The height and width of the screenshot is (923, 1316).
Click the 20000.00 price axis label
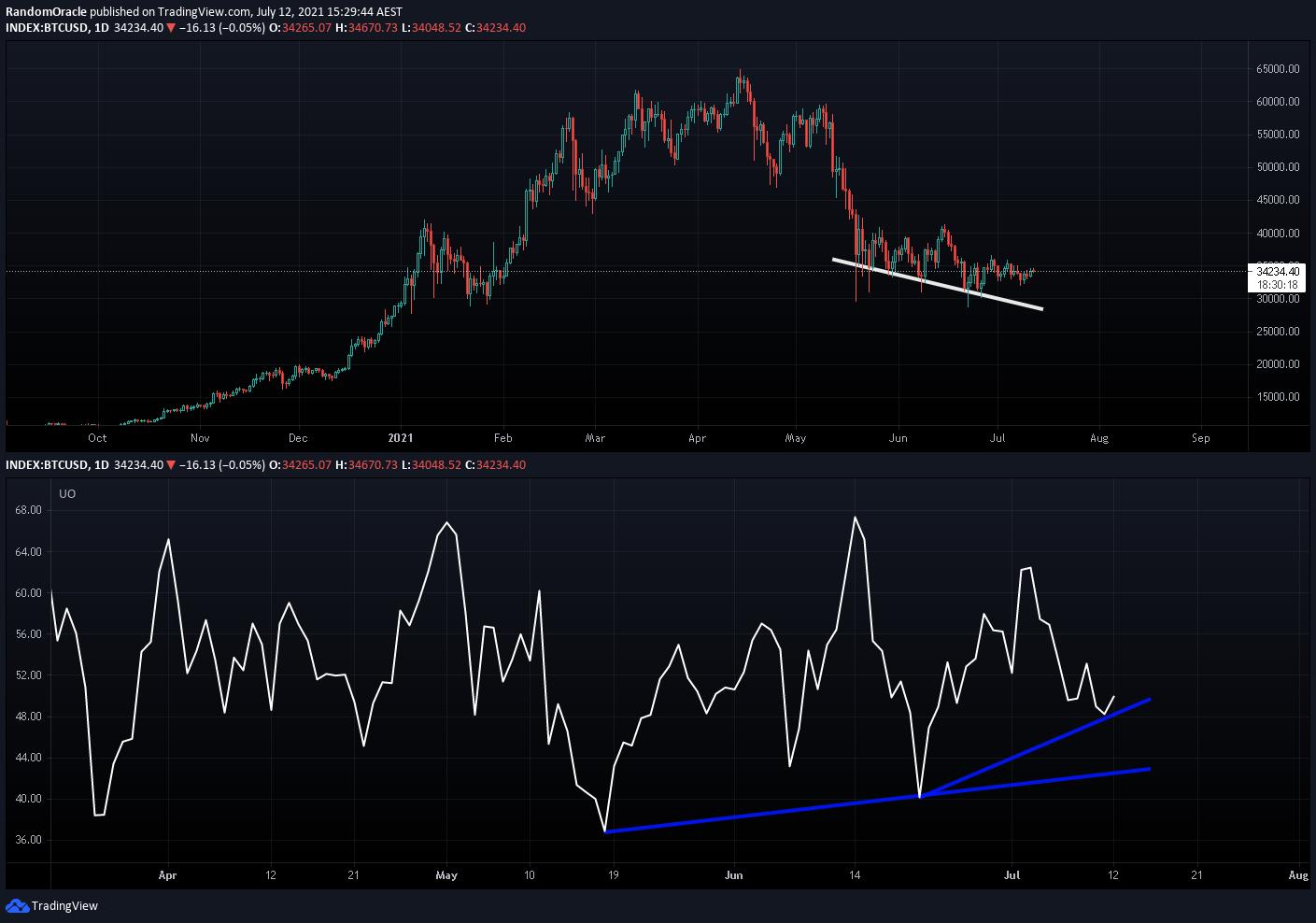click(x=1277, y=364)
